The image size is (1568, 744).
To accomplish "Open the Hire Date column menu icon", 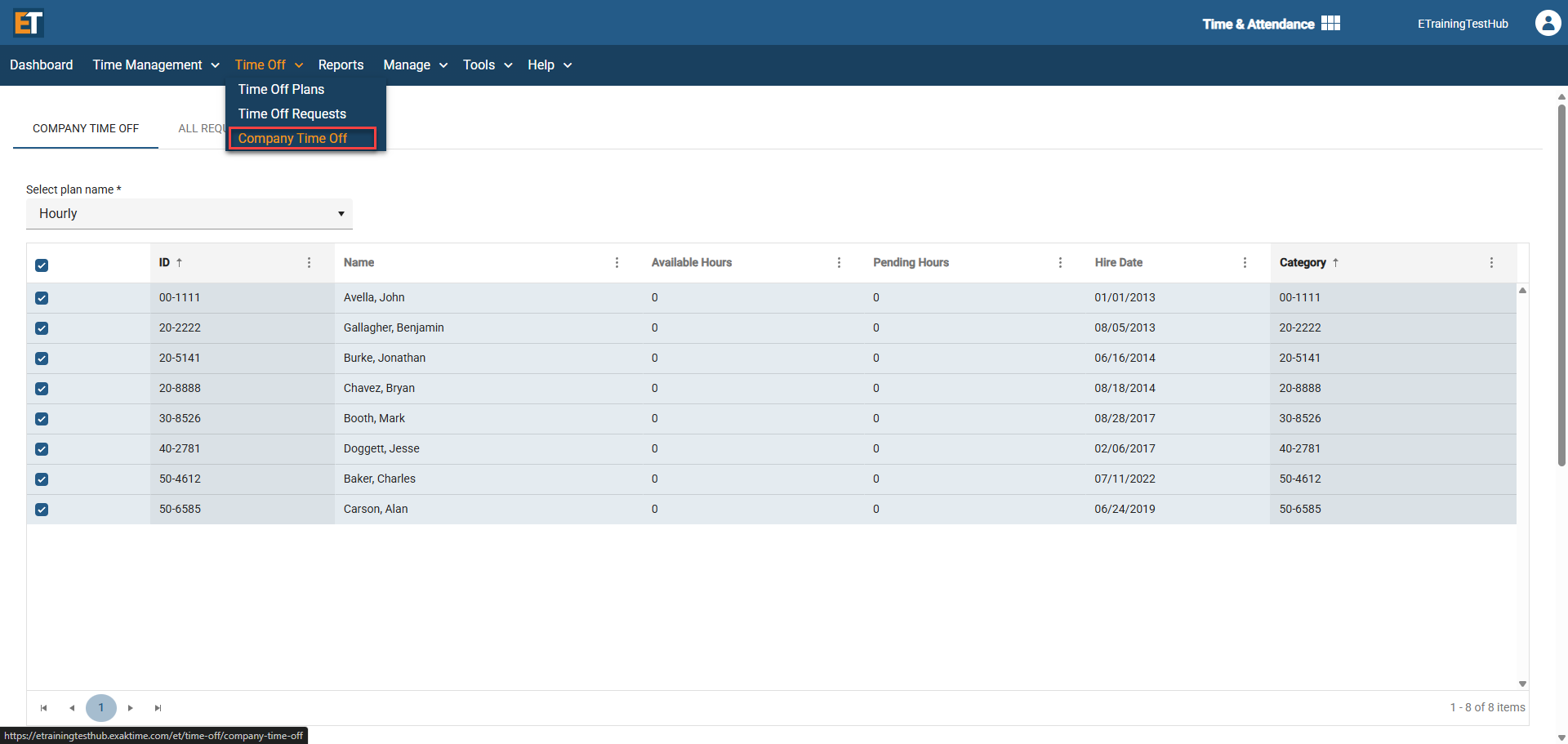I will [x=1245, y=262].
